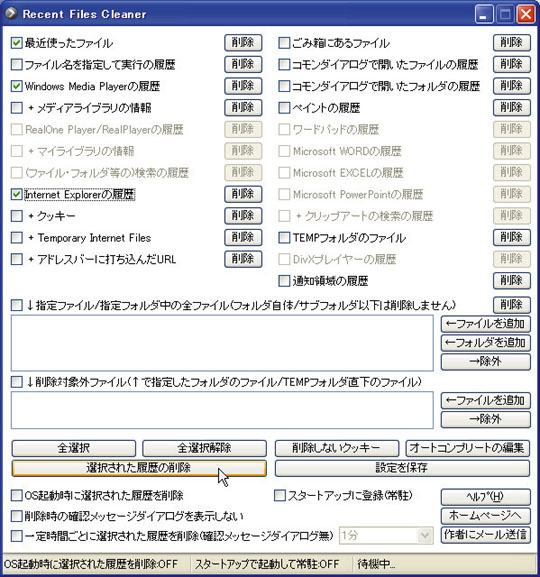Screen dimensions: 540x577
Task: Click inside the 指定ファイル list box
Action: click(222, 343)
